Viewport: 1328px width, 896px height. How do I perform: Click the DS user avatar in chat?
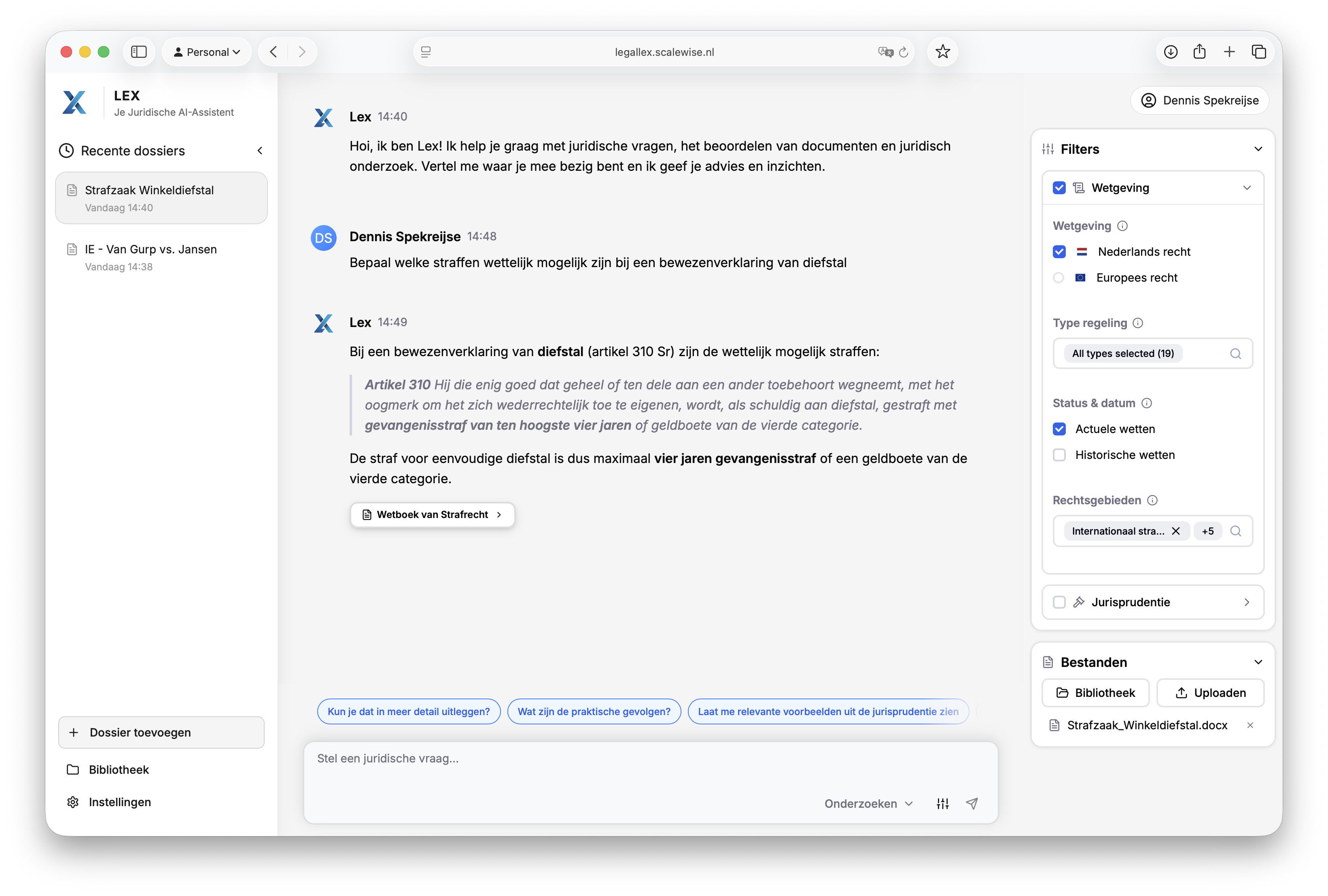323,238
